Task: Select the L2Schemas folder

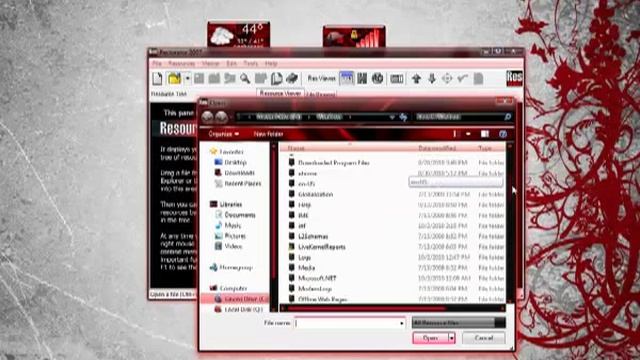Action: point(313,237)
